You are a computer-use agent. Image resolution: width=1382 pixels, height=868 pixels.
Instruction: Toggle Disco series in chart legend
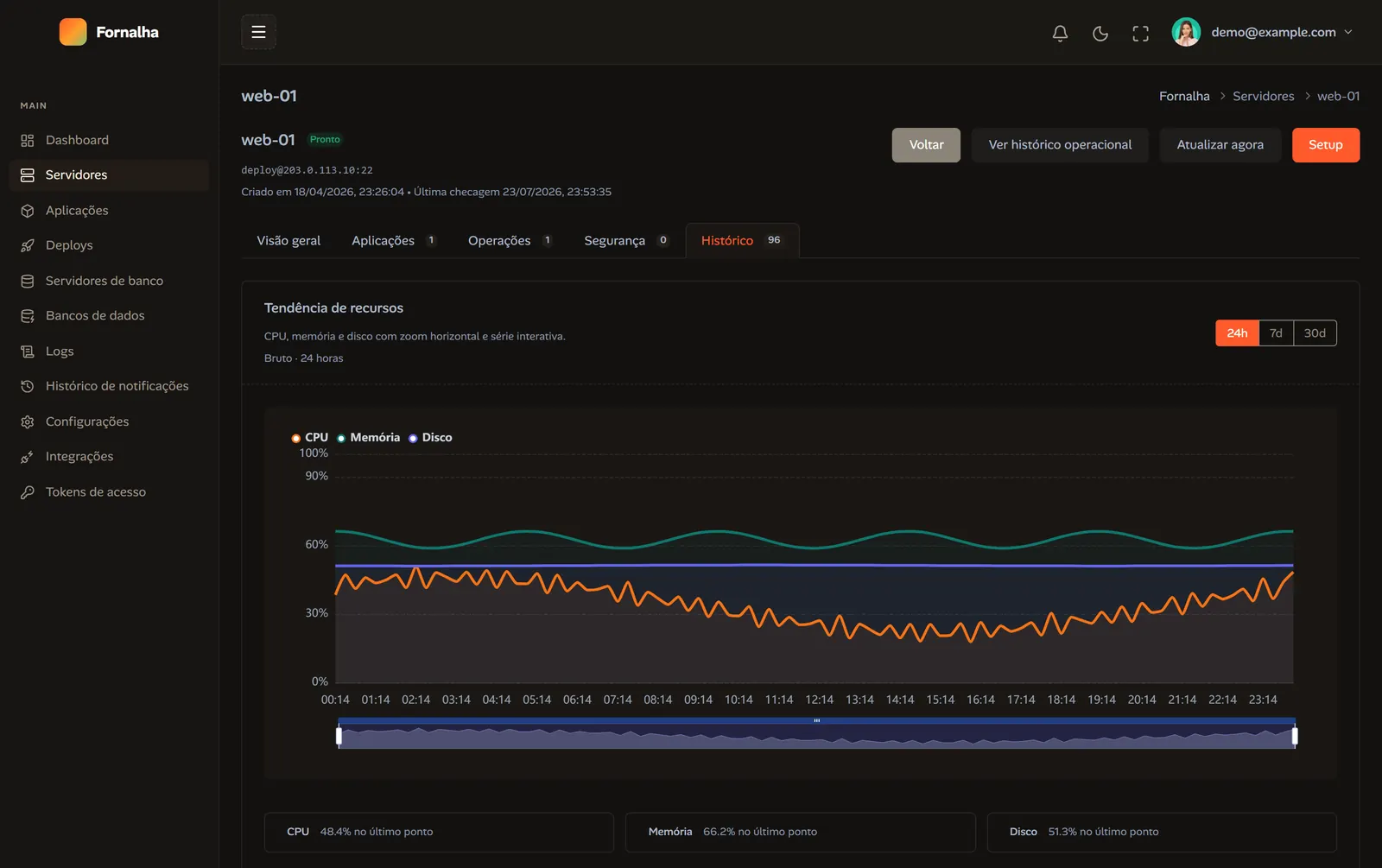(430, 438)
